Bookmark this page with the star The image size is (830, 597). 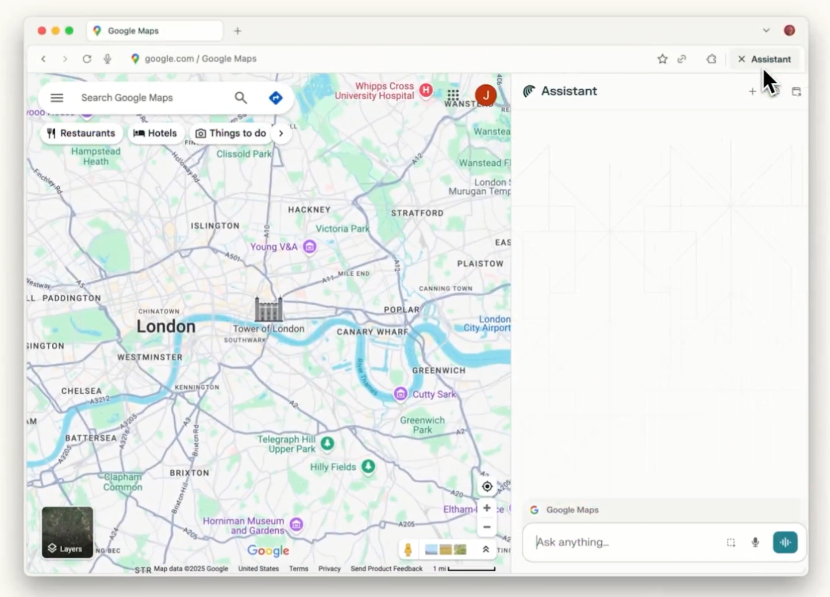pos(662,59)
